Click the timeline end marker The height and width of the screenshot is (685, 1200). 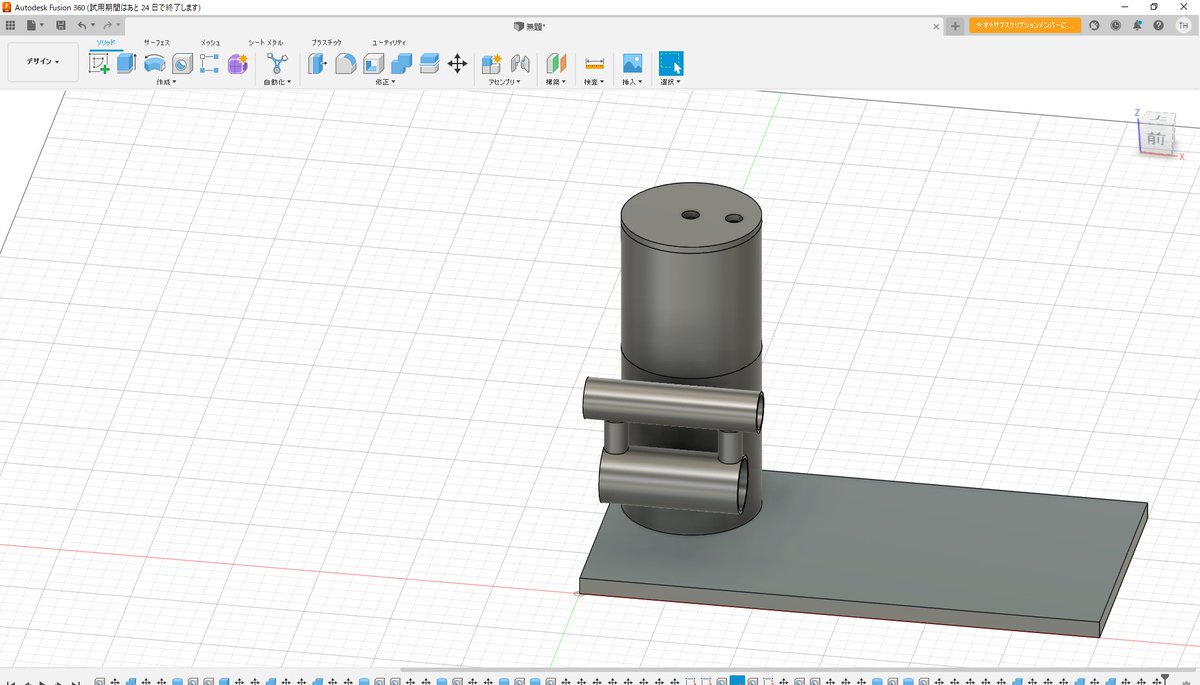1164,680
